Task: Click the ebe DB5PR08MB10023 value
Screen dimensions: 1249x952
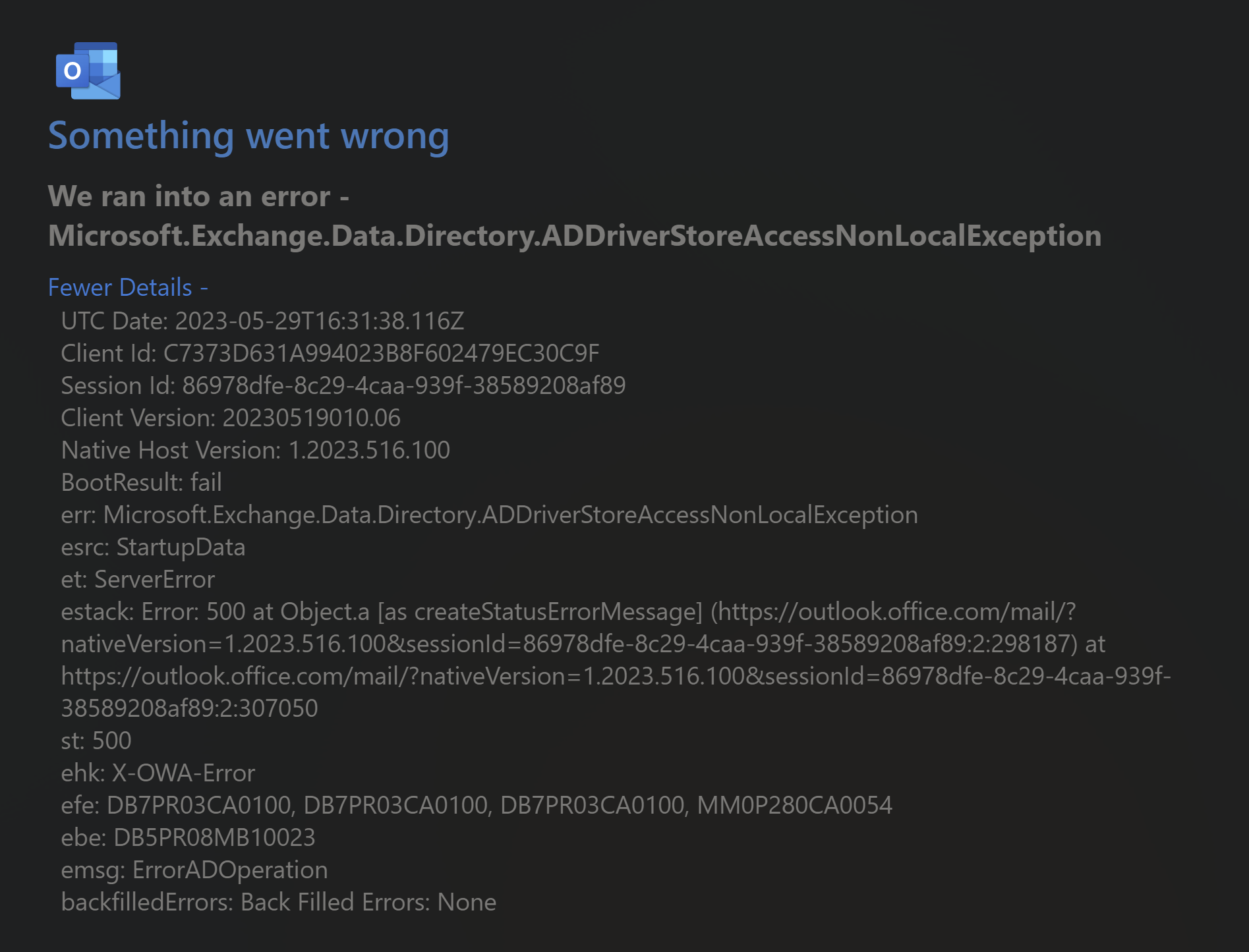Action: tap(188, 837)
